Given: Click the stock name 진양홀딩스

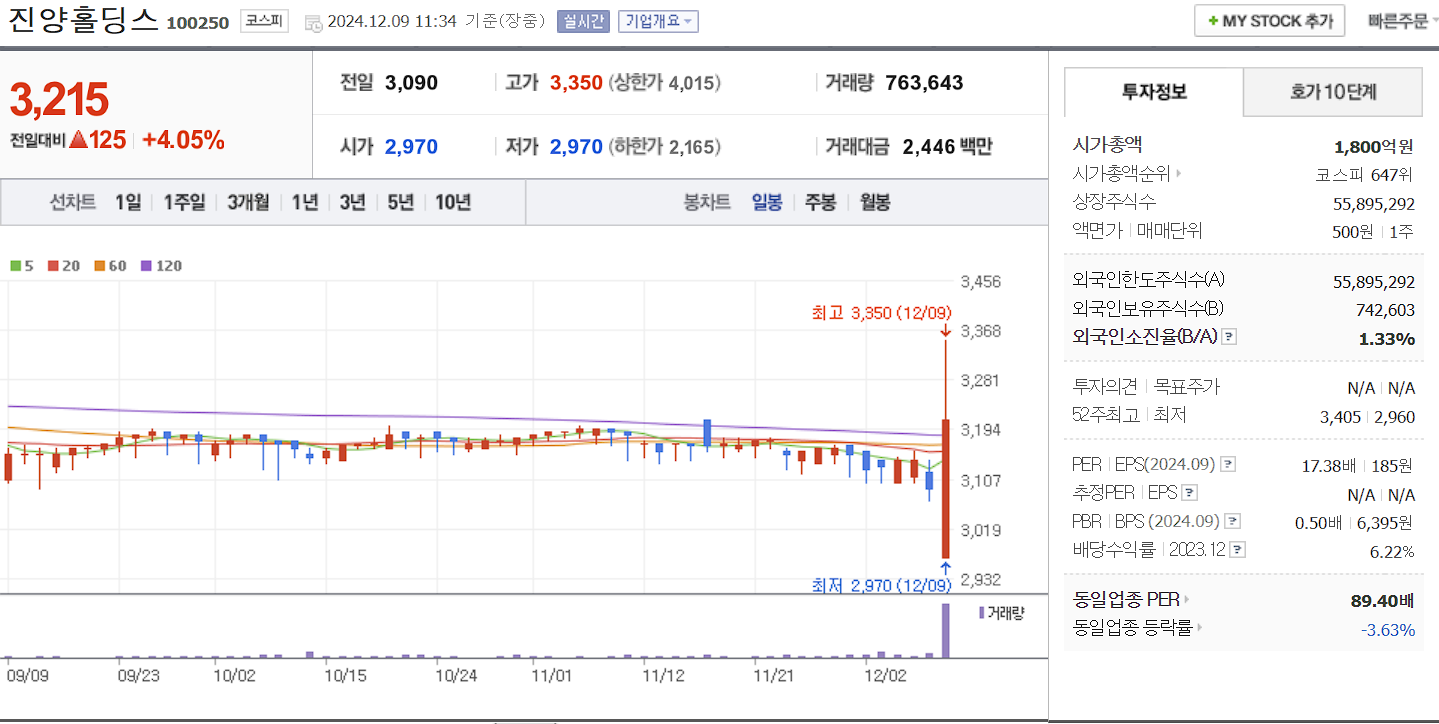Looking at the screenshot, I should (x=84, y=20).
